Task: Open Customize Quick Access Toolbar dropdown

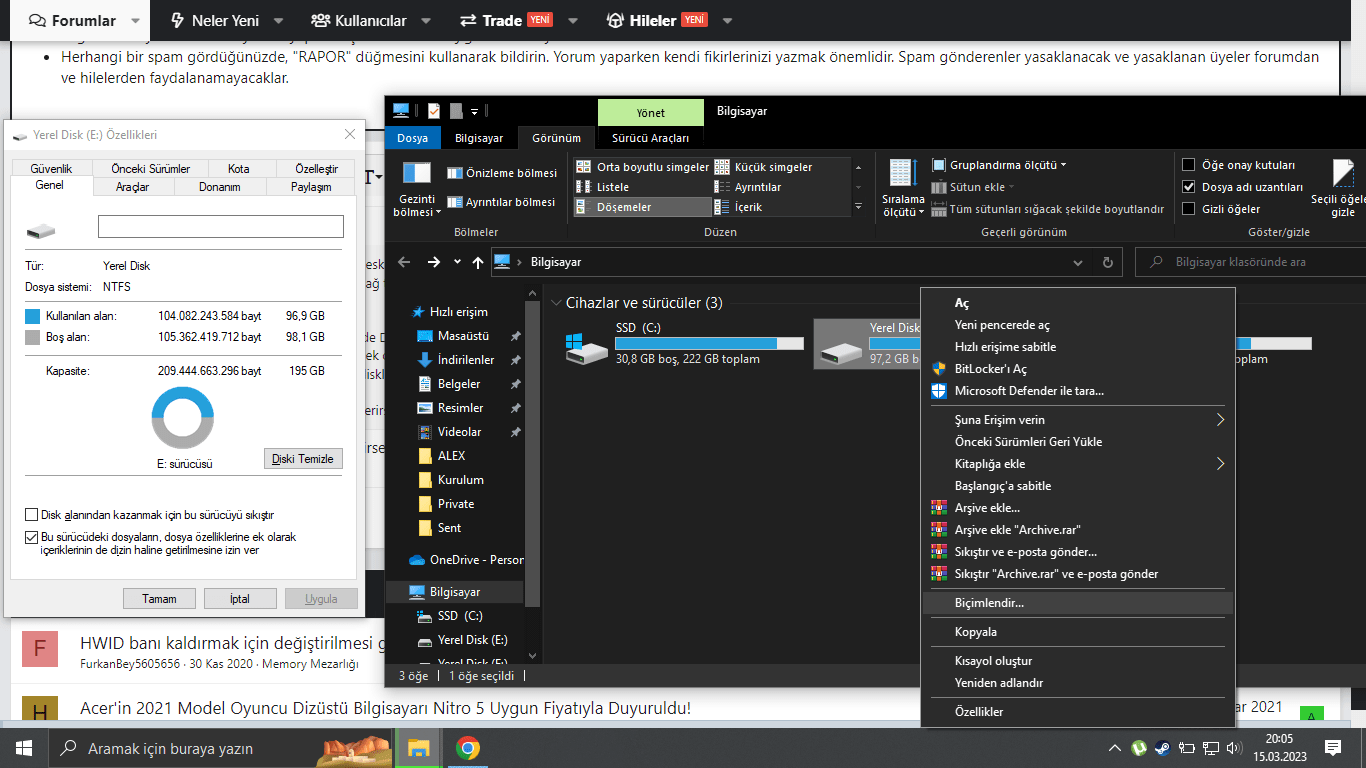Action: coord(475,111)
